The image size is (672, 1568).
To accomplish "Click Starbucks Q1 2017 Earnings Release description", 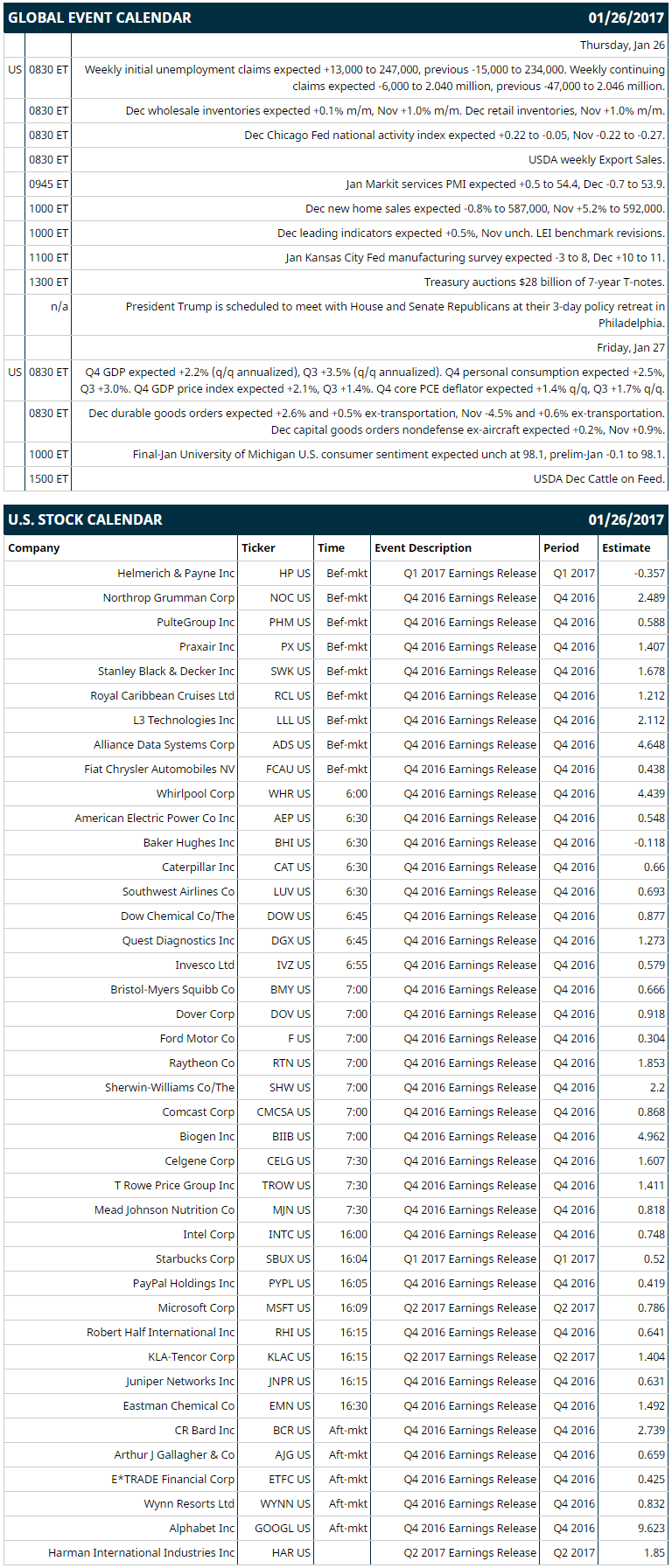I will tap(470, 1258).
